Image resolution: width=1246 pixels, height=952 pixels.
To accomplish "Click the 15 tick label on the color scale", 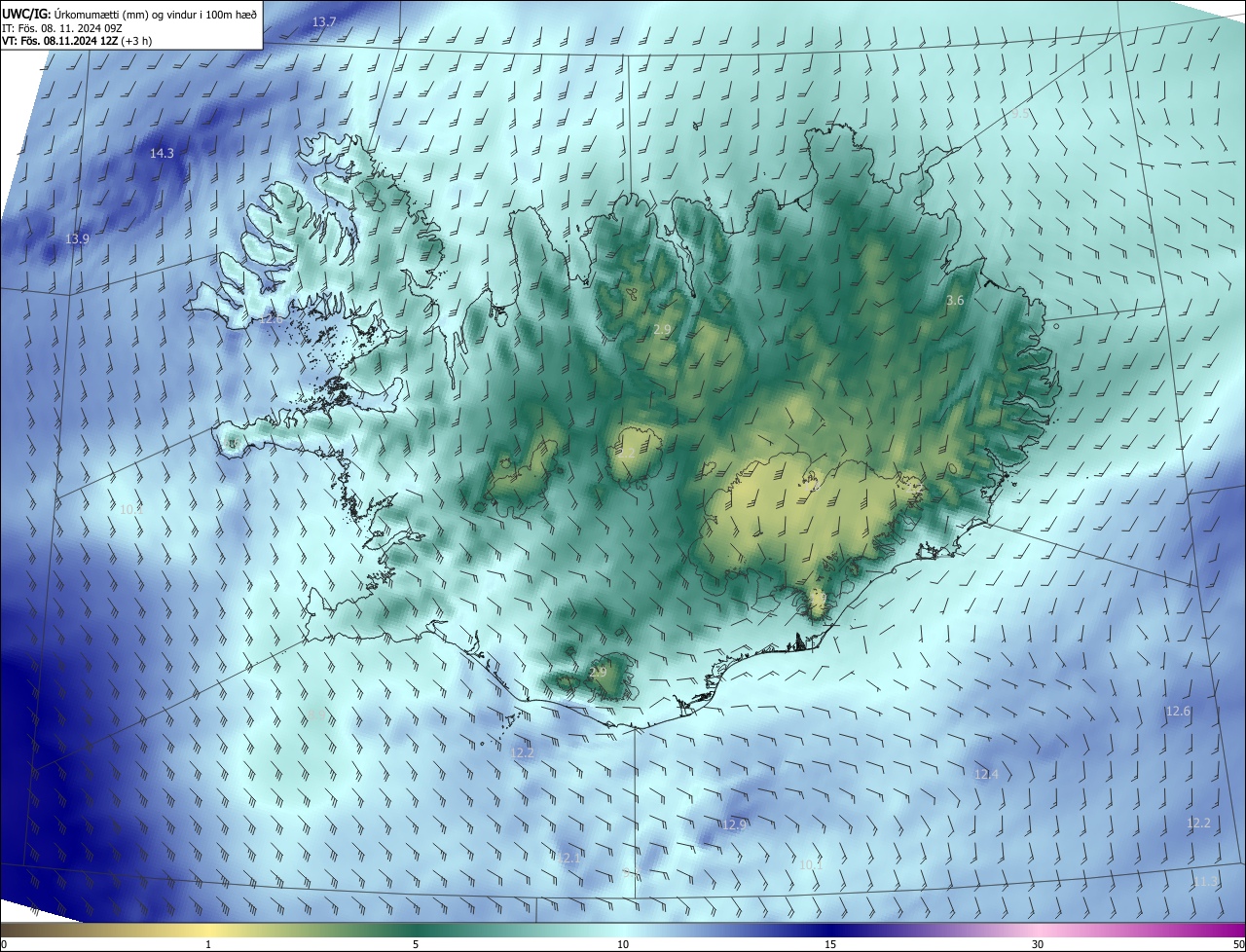I will coord(830,944).
